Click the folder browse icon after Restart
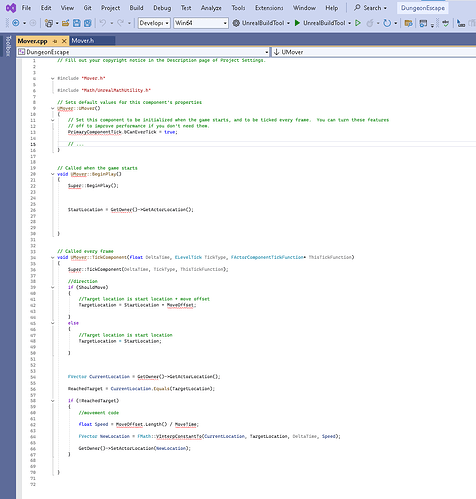 408,23
